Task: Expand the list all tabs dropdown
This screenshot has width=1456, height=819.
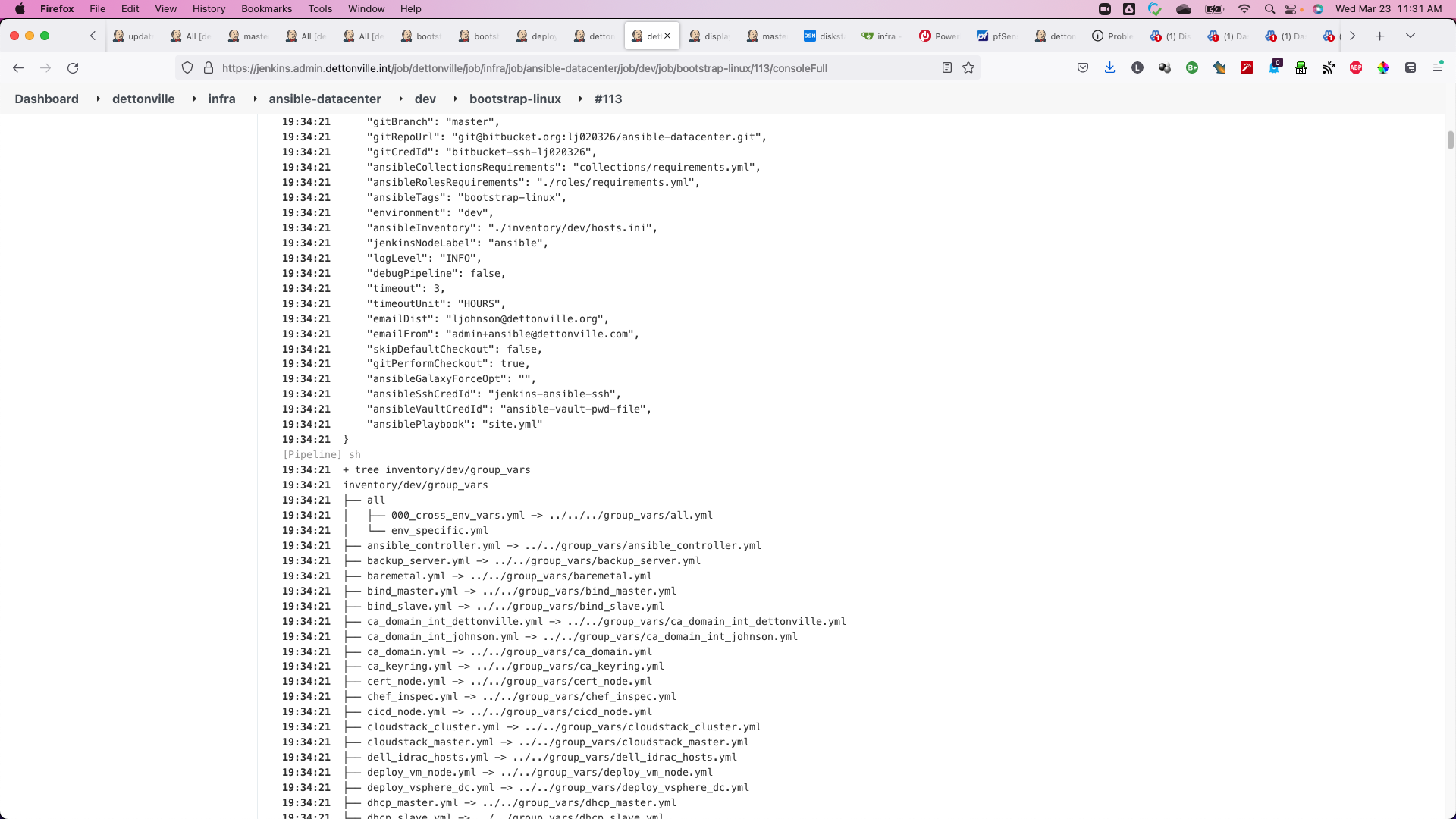Action: [1410, 36]
